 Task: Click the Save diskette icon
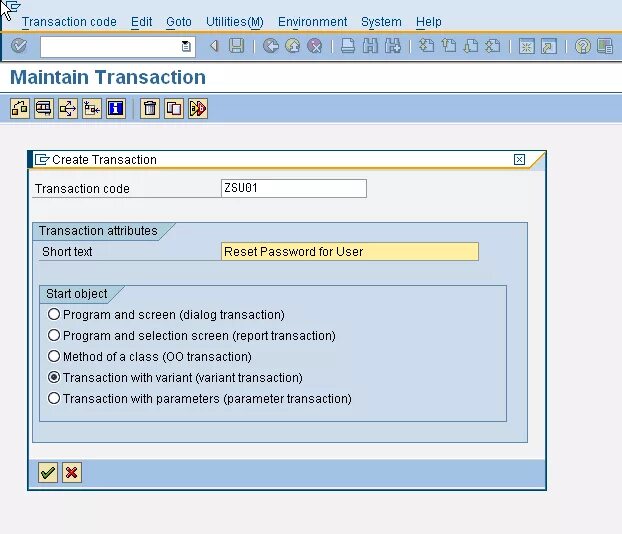(x=236, y=46)
